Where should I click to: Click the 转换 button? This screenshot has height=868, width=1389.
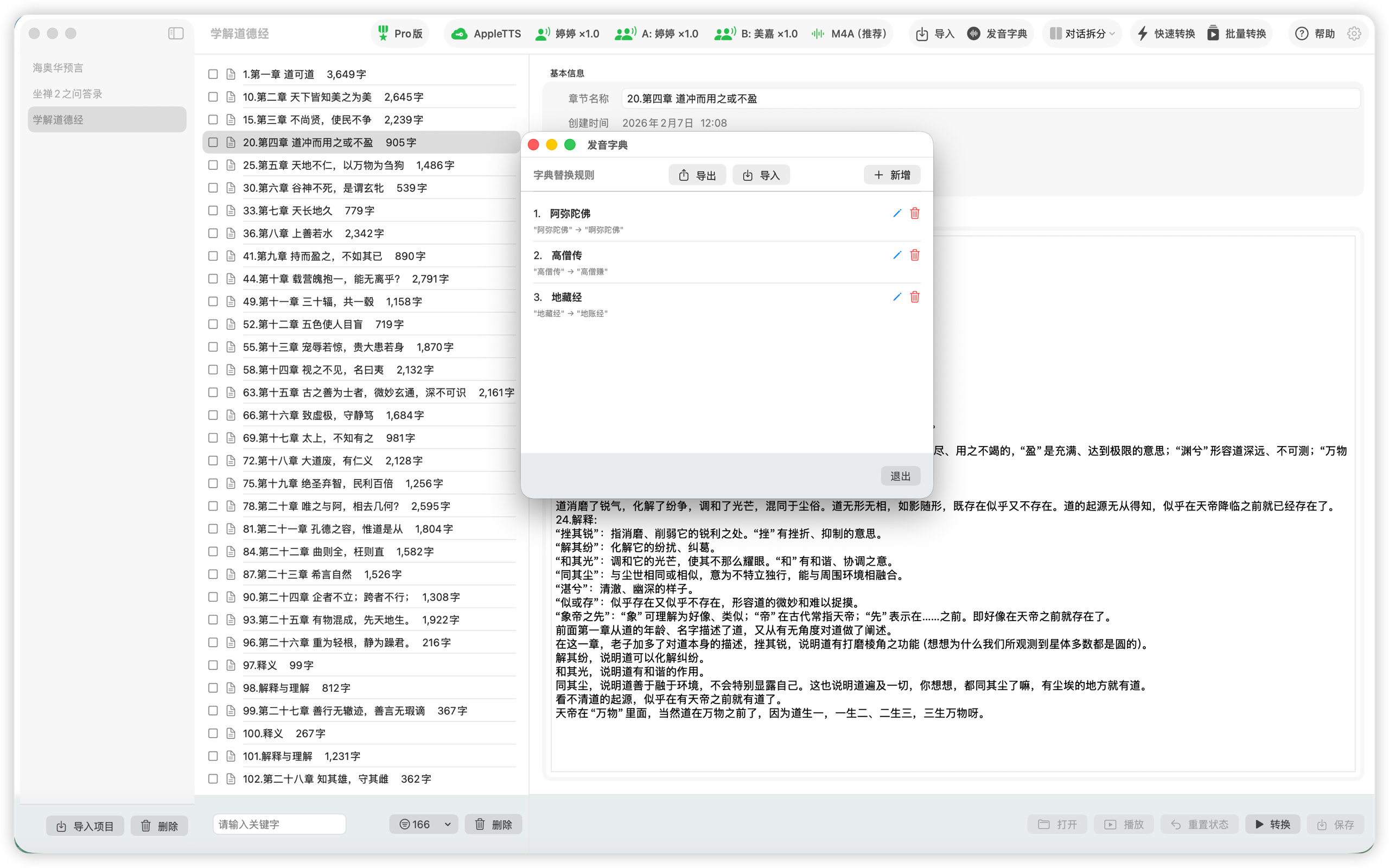[1272, 825]
